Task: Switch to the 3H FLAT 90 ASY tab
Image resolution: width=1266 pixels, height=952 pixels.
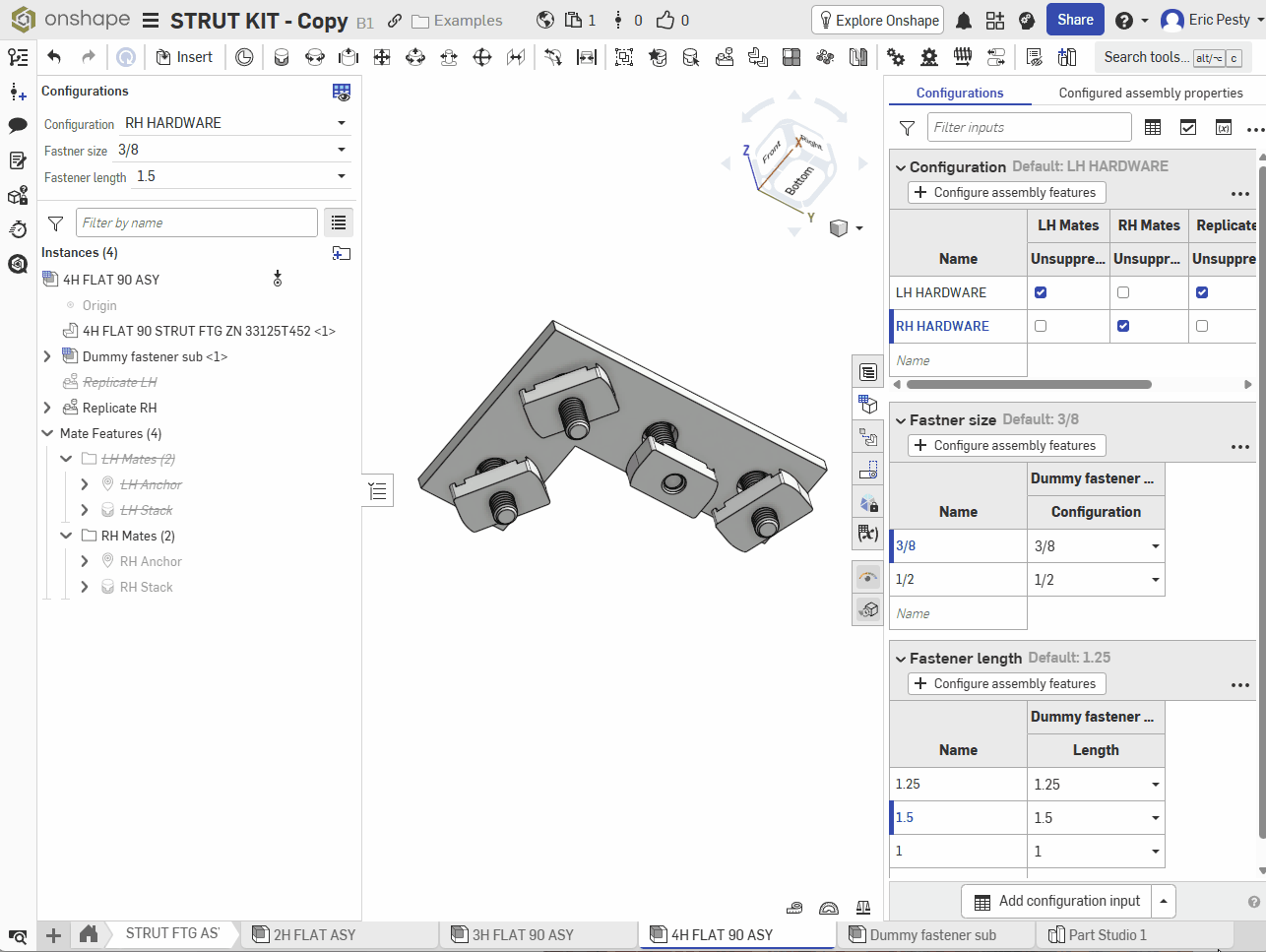Action: (522, 935)
